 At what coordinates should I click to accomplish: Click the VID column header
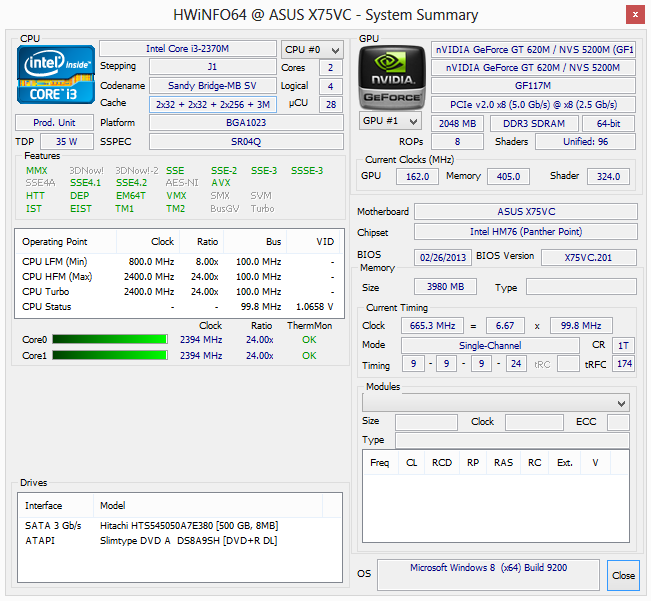point(313,242)
